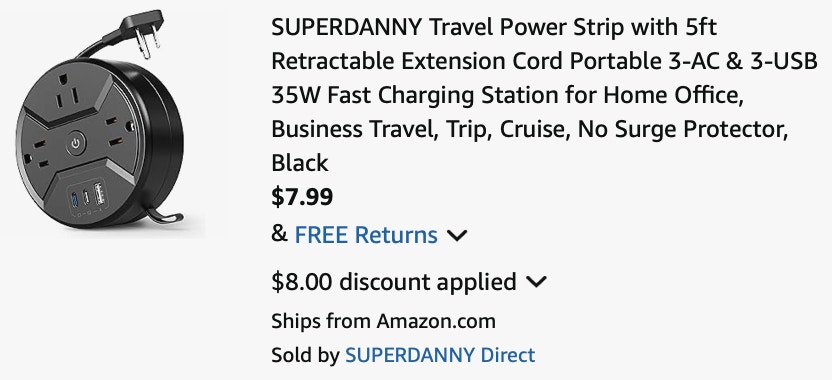Click the Ships from Amazon.com text
Viewport: 832px width, 380px height.
tap(383, 321)
